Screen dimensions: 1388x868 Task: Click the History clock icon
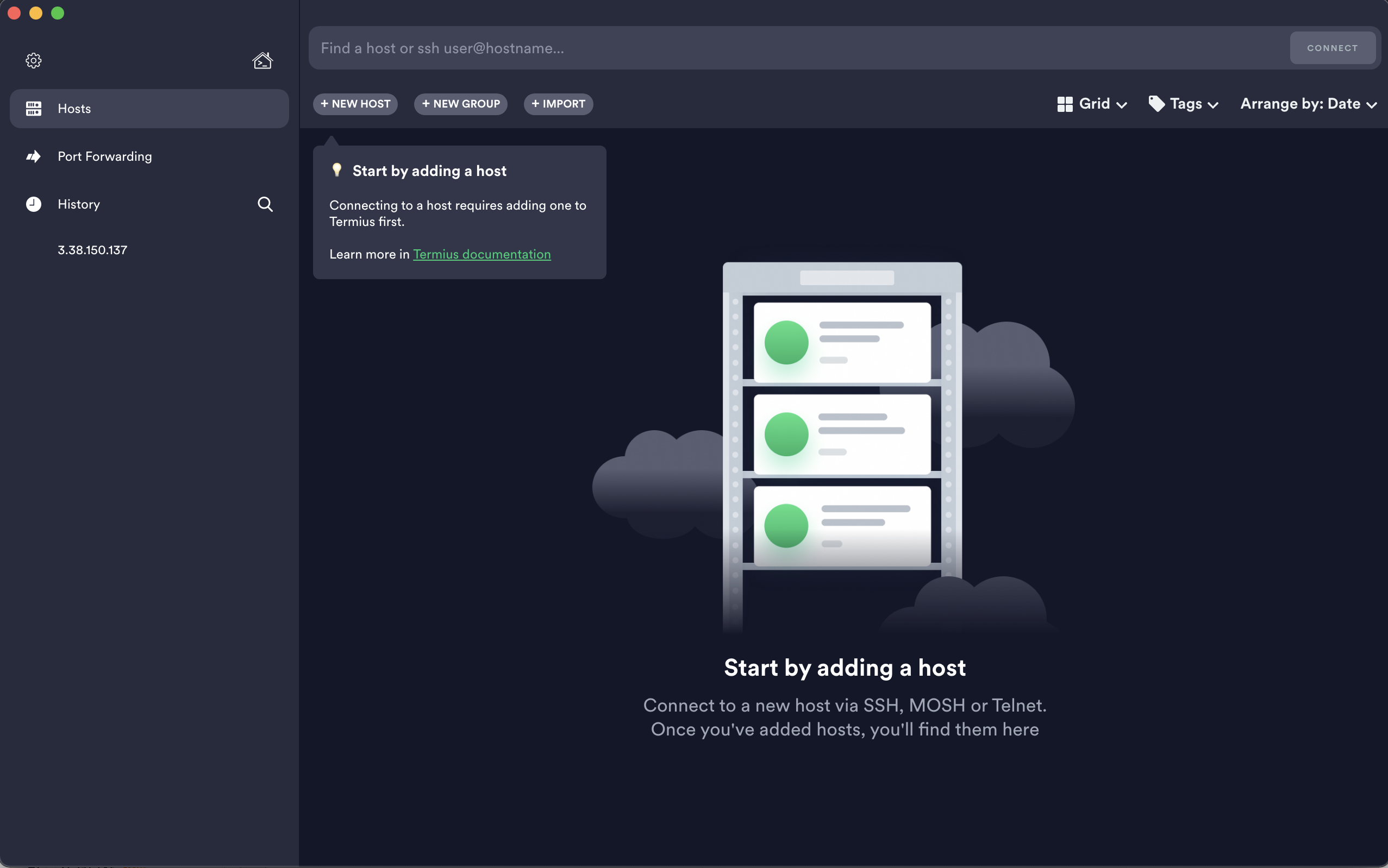coord(33,204)
